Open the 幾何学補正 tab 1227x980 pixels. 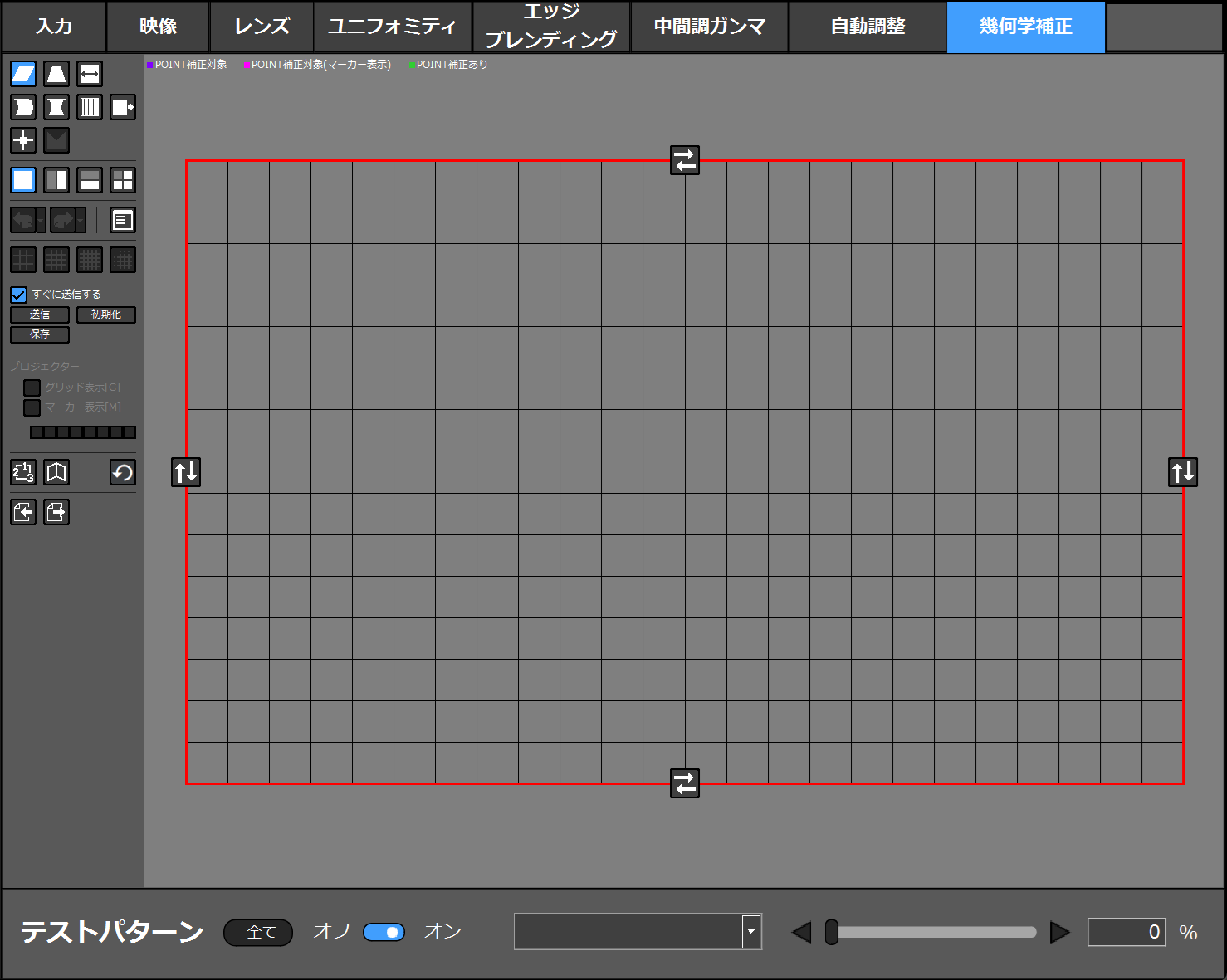pyautogui.click(x=1025, y=27)
